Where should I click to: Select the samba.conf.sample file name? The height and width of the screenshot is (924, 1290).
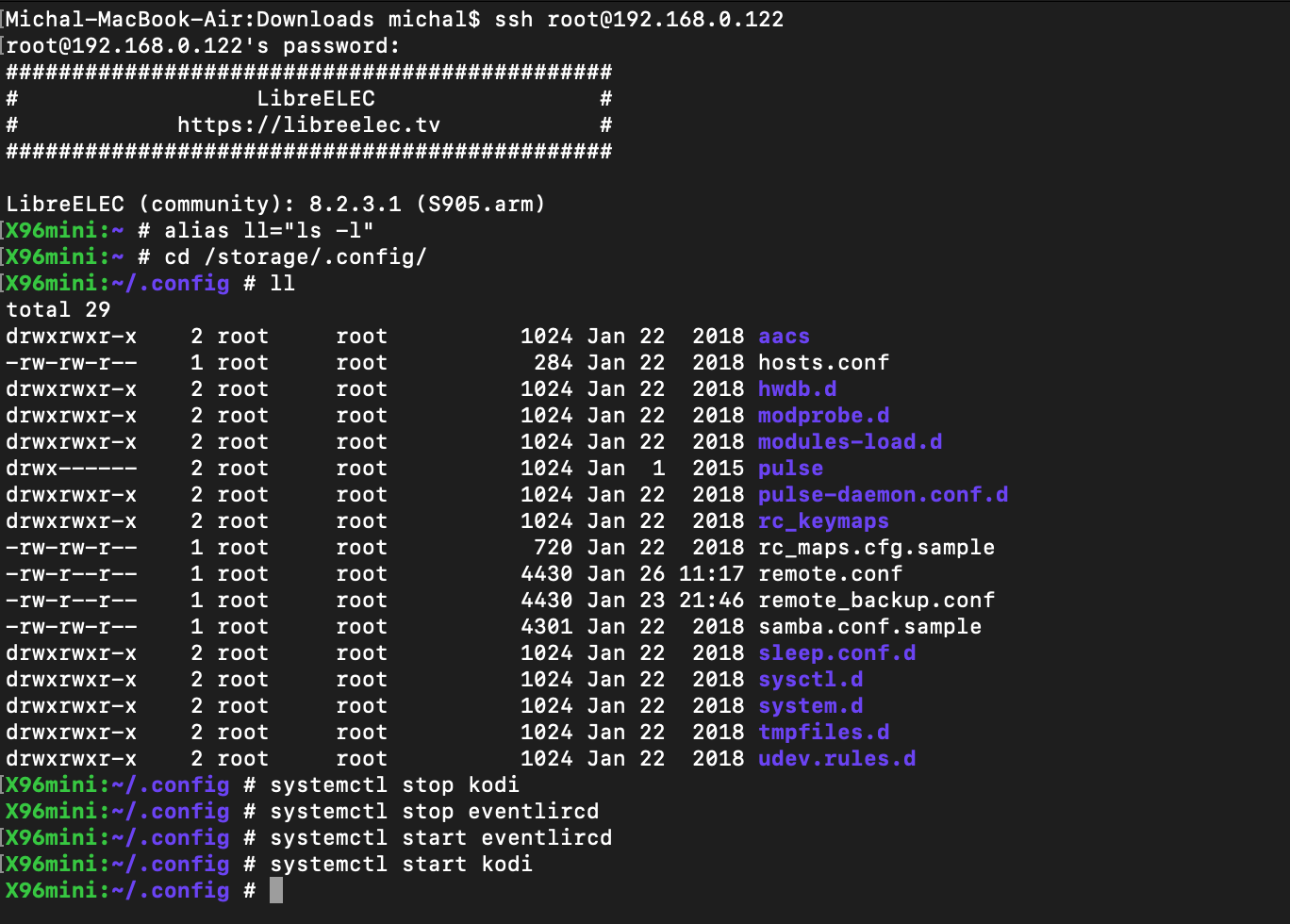pyautogui.click(x=869, y=627)
